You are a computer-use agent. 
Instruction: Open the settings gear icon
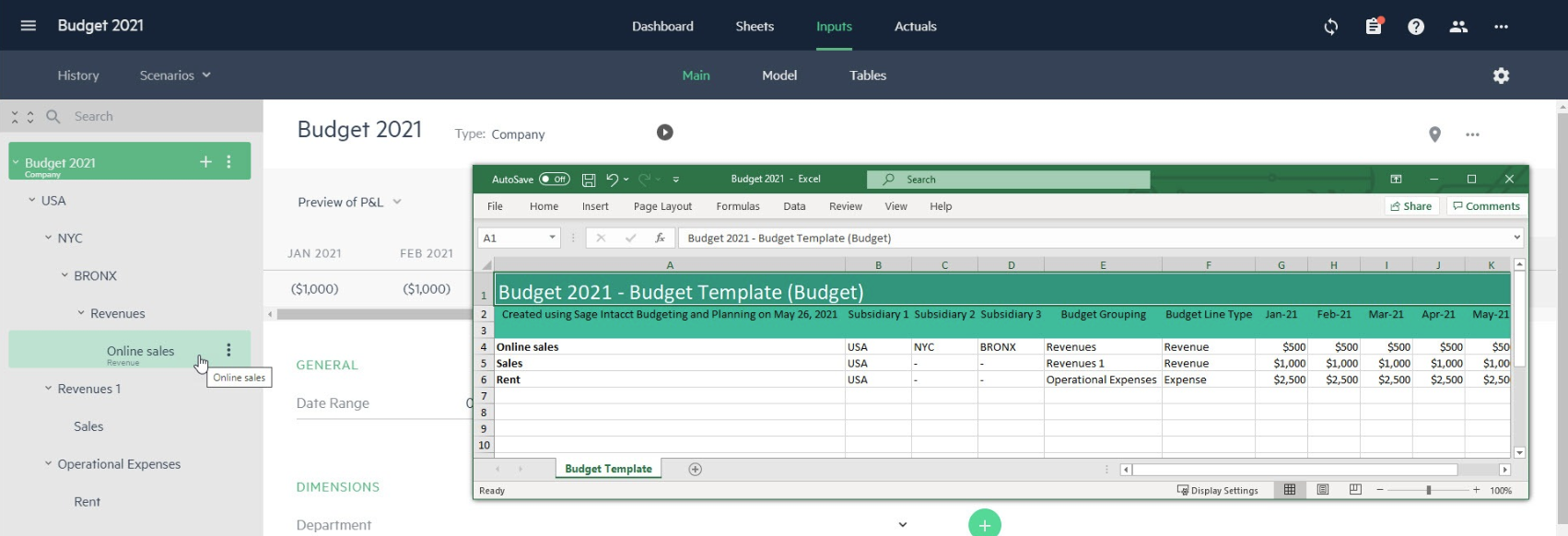tap(1502, 76)
